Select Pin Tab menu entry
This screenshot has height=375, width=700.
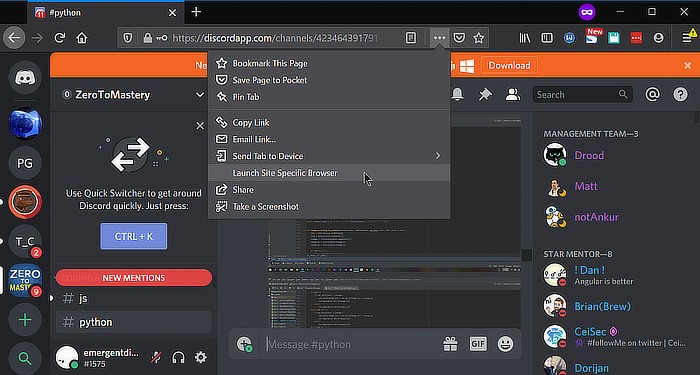[329, 97]
